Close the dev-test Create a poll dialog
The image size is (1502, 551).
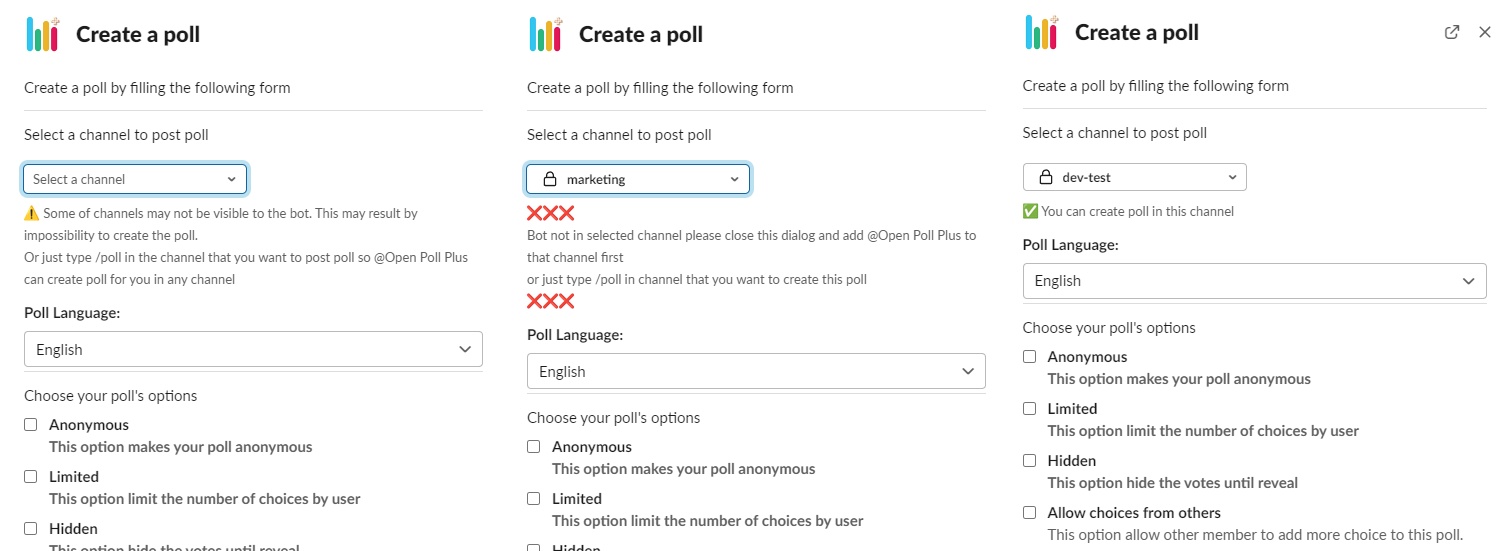[x=1485, y=32]
